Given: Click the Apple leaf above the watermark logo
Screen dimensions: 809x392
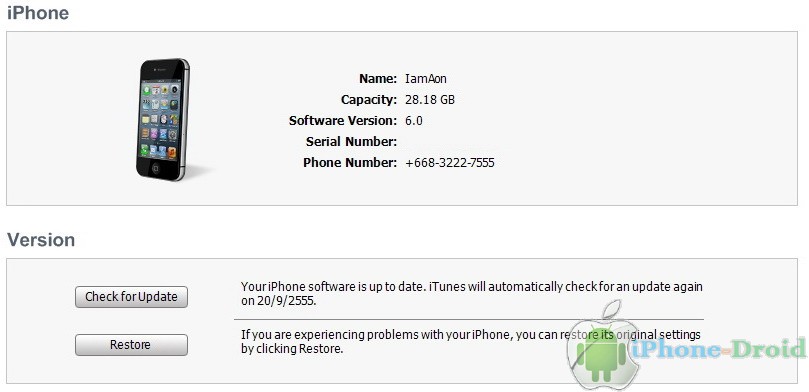Looking at the screenshot, I should (609, 309).
